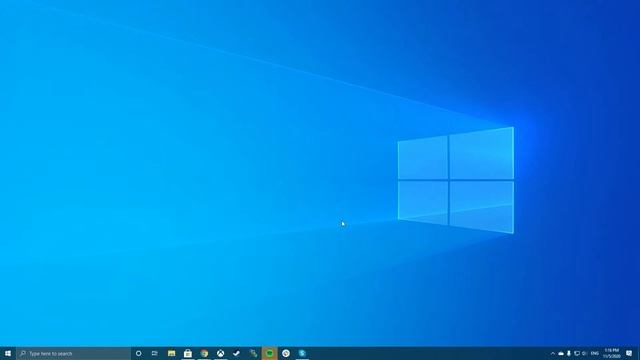Launch Google Chrome from the taskbar

(x=204, y=353)
